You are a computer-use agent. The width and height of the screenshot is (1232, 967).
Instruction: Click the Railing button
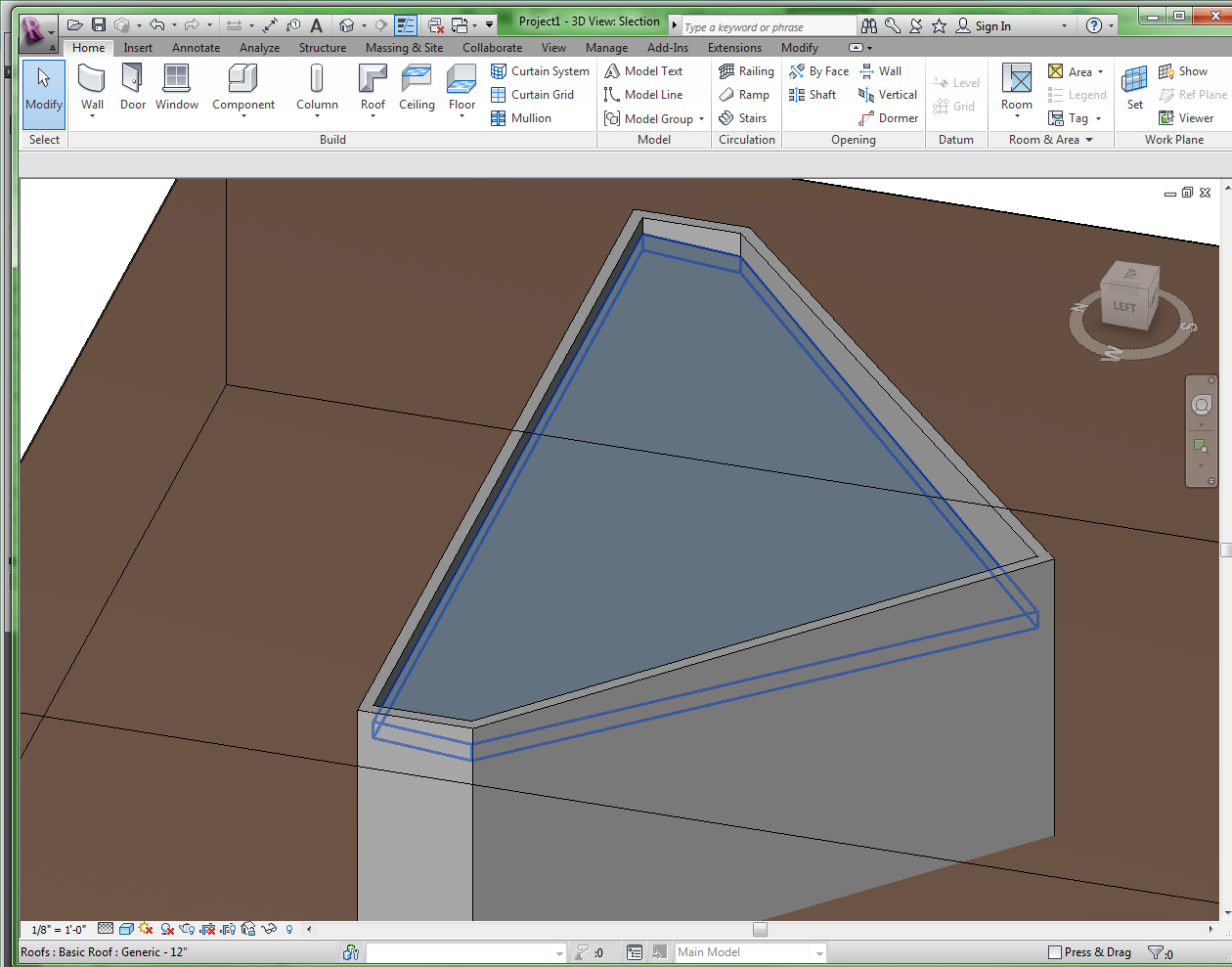pyautogui.click(x=746, y=71)
